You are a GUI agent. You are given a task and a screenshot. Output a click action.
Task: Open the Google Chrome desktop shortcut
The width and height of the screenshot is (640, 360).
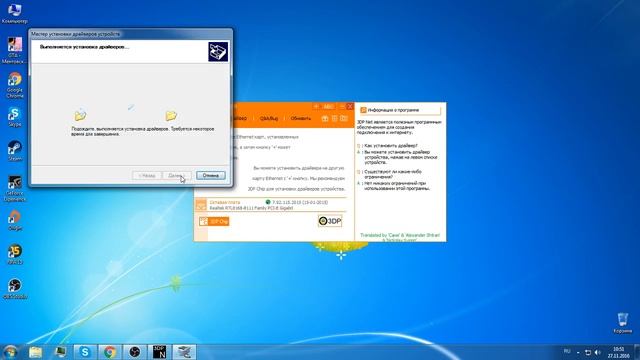coord(15,85)
